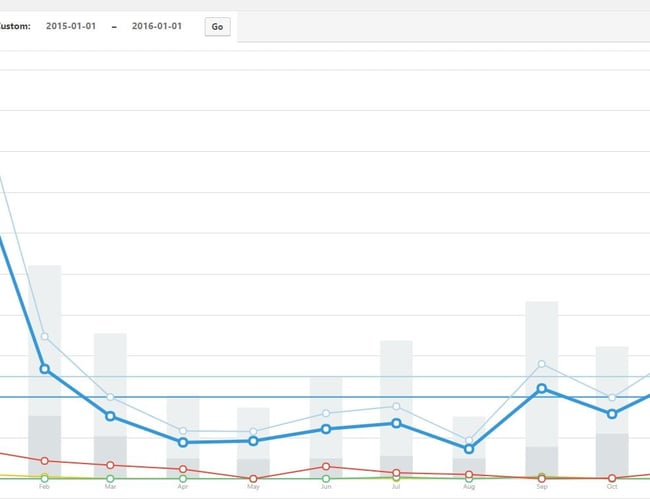Select thick blue line point for May
The width and height of the screenshot is (650, 500).
pyautogui.click(x=254, y=441)
